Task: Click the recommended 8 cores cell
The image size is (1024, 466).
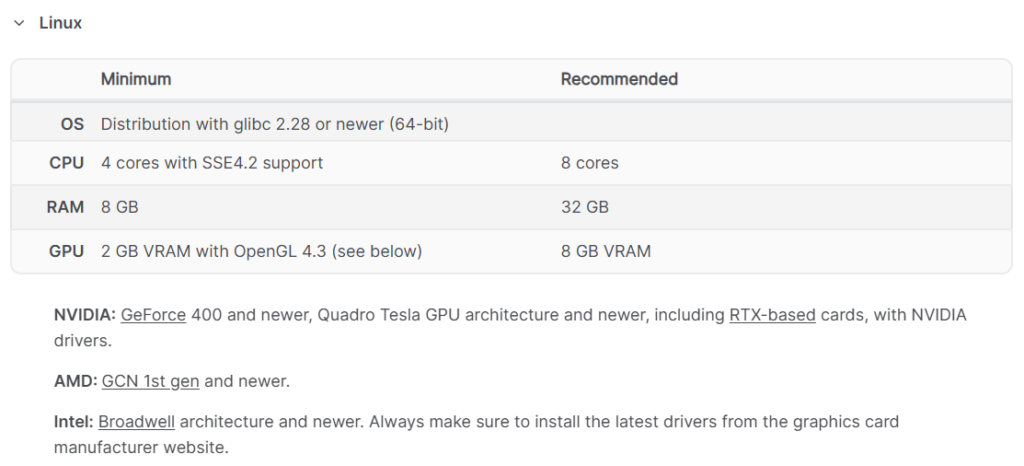Action: (x=590, y=163)
